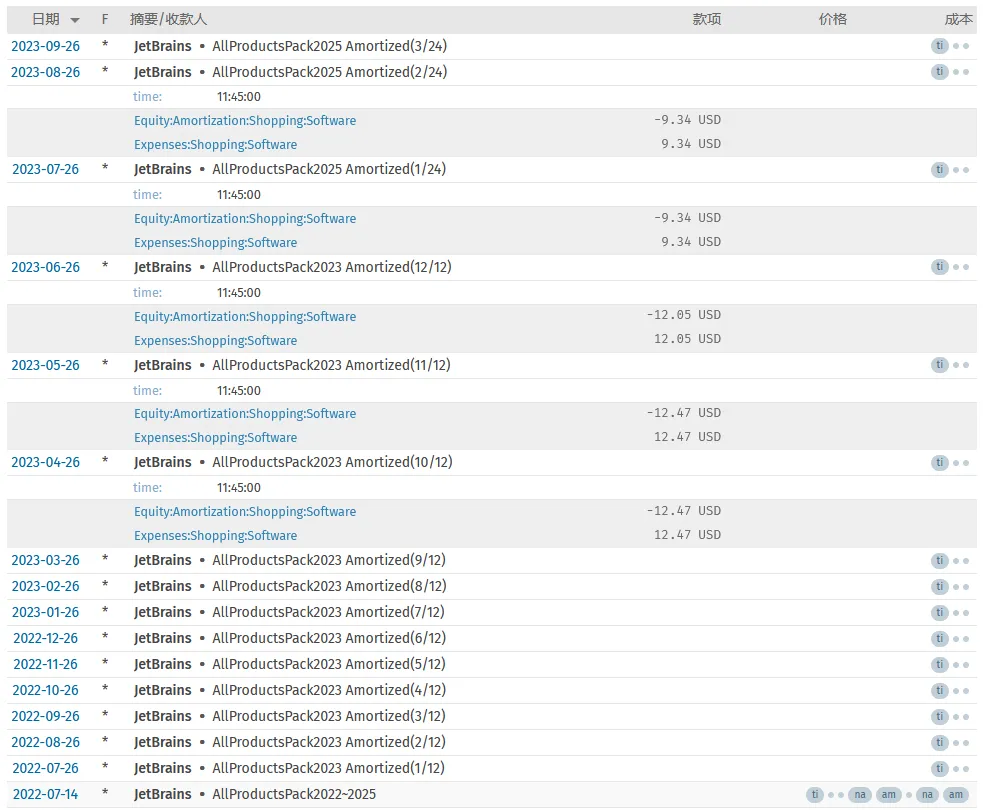Open the 2022-07-14 date link
Image resolution: width=983 pixels, height=810 pixels.
pos(46,794)
